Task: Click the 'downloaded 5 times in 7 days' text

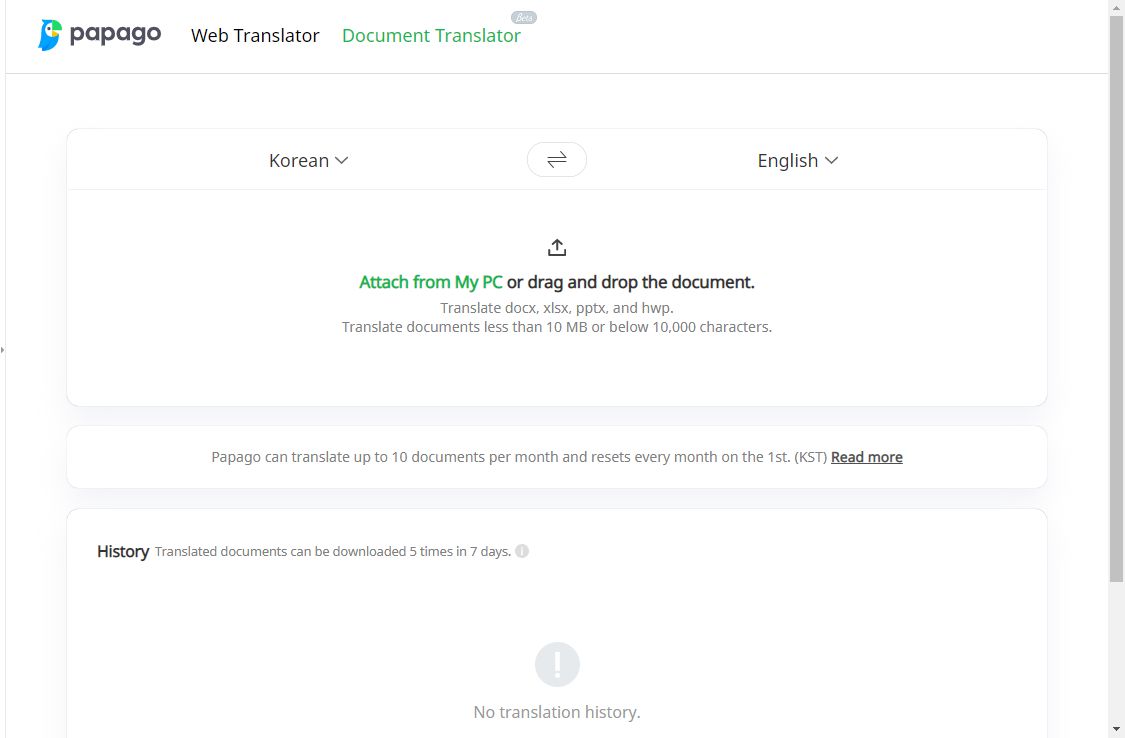Action: tap(333, 552)
